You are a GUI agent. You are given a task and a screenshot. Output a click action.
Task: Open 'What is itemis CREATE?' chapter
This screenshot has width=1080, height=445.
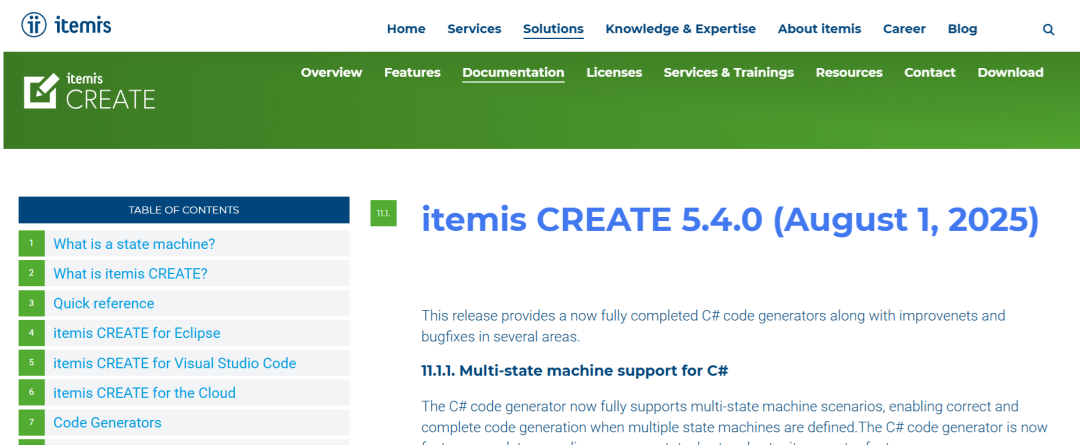(130, 273)
